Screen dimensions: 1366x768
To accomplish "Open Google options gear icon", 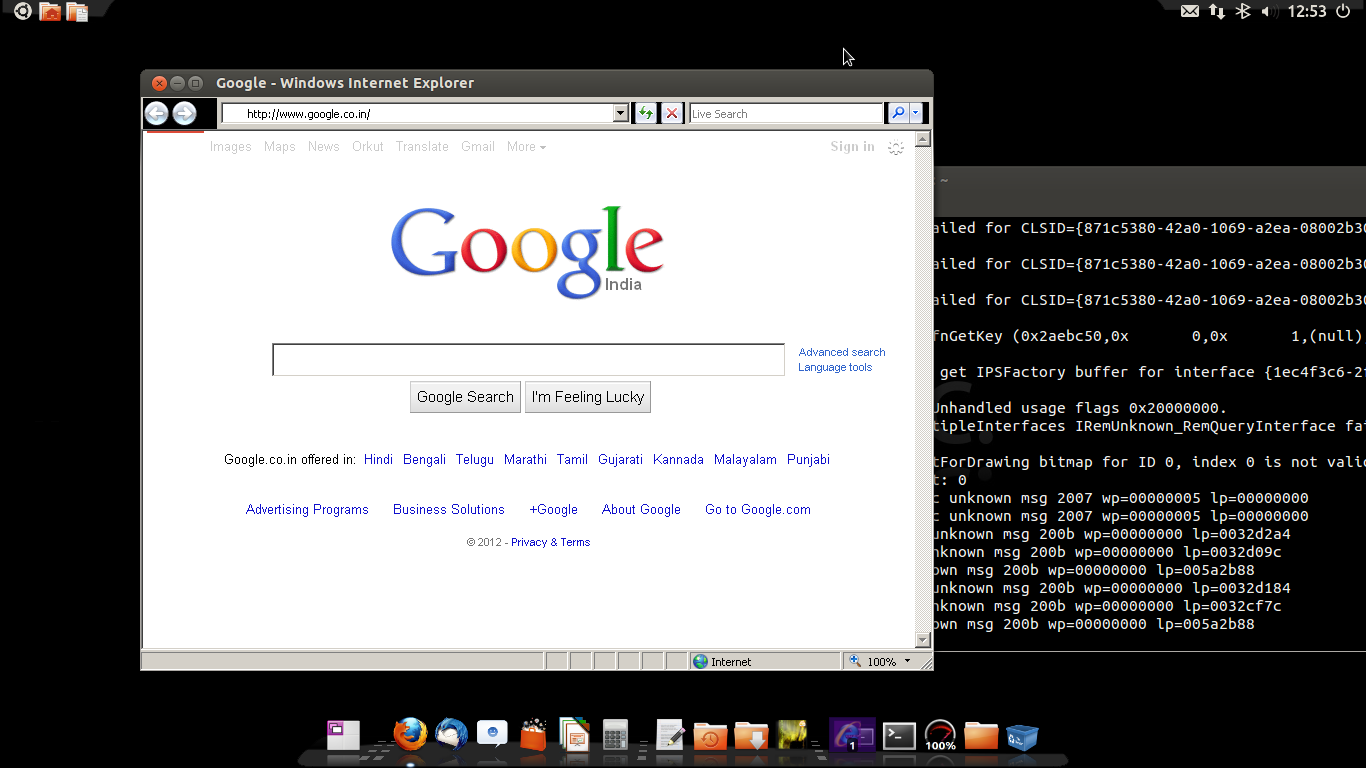I will (896, 147).
